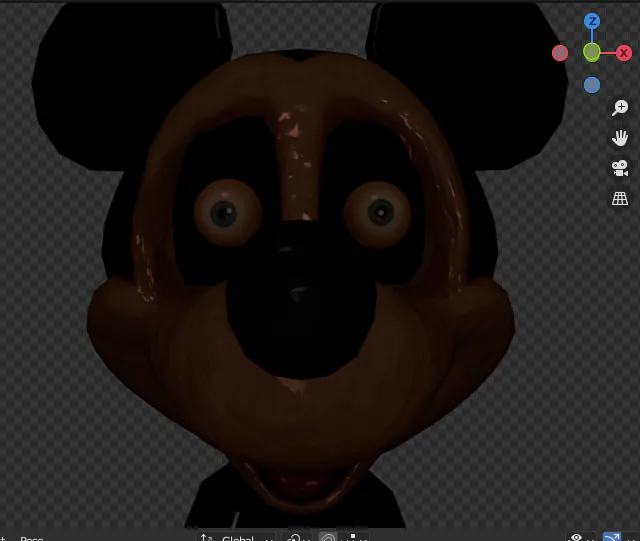The width and height of the screenshot is (640, 541).
Task: Click the hand pan view icon
Action: [x=620, y=138]
